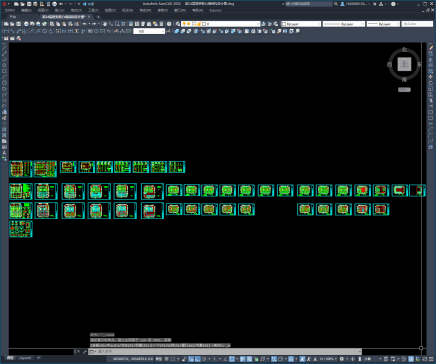The height and width of the screenshot is (364, 436).
Task: Toggle ortho mode in status bar
Action: (x=198, y=359)
